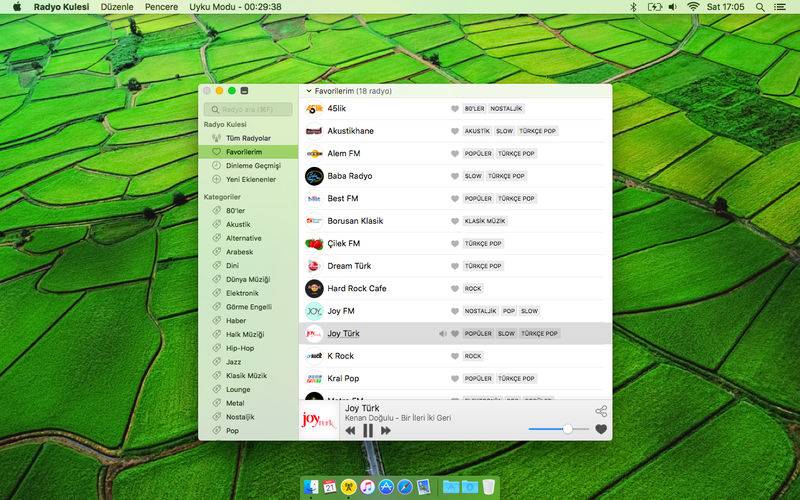Viewport: 800px width, 500px height.
Task: Click the NOSTALJİK tag on 45lik row
Action: (x=506, y=109)
